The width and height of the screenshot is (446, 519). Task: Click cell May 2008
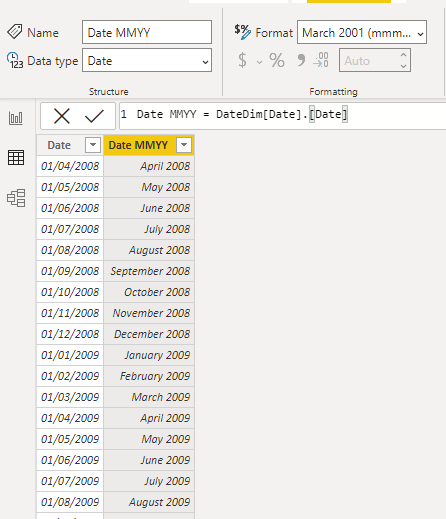point(149,187)
